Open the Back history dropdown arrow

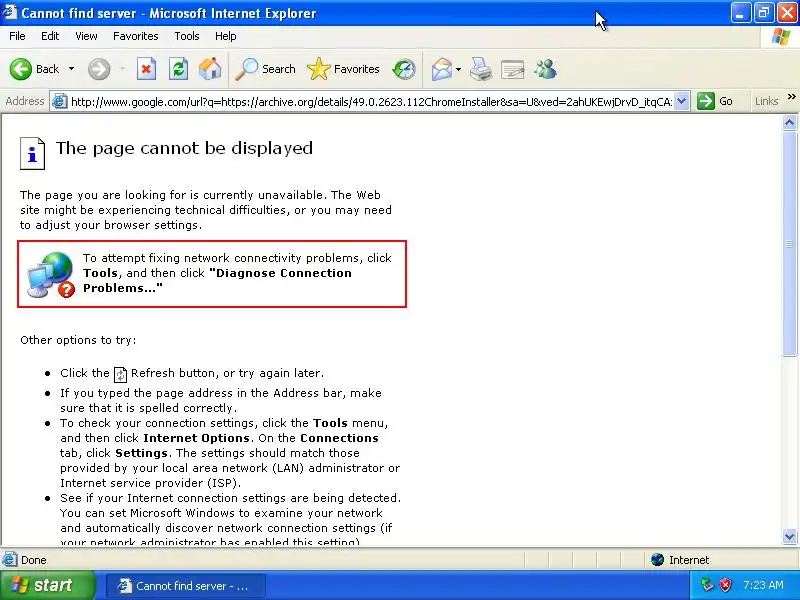pyautogui.click(x=71, y=69)
